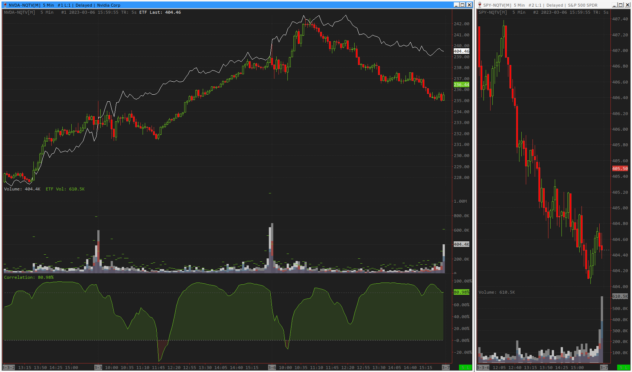Click the white 404.46 ETF price tag
Image resolution: width=632 pixels, height=372 pixels.
(461, 51)
